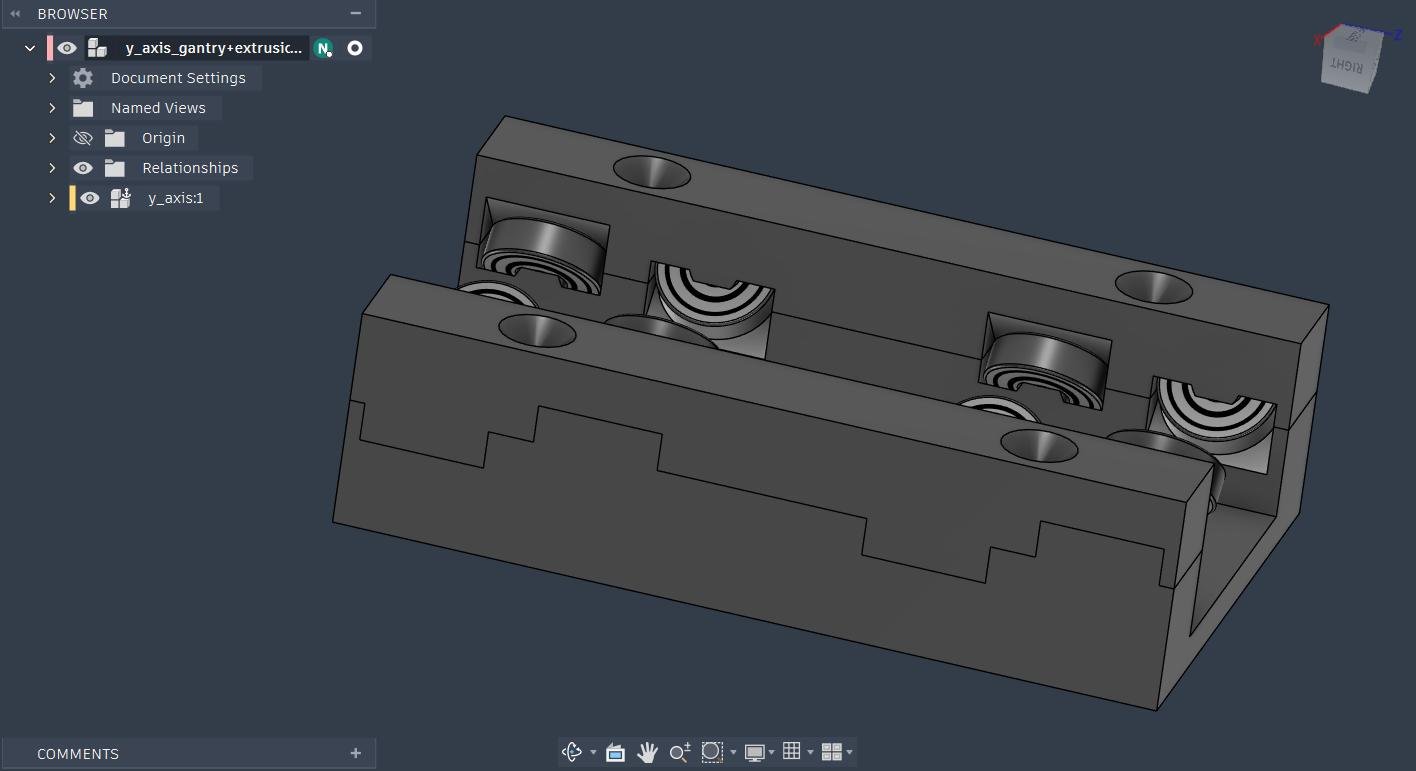
Task: Expand the Relationships folder
Action: [x=53, y=168]
